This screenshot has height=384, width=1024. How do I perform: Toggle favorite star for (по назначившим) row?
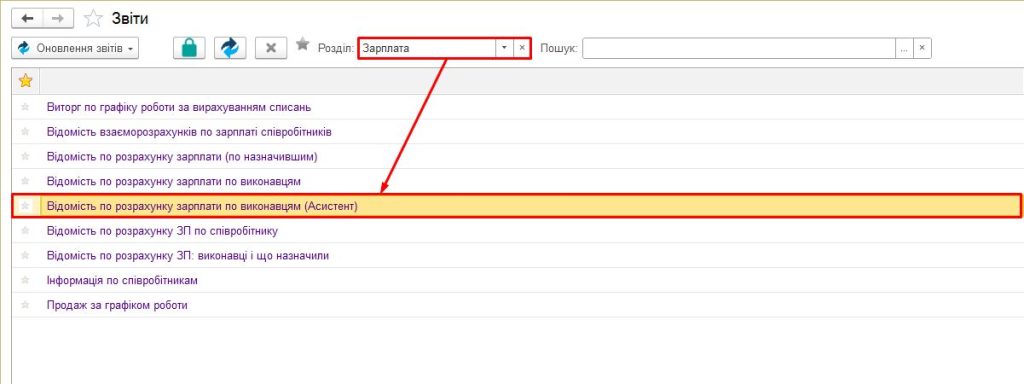click(x=25, y=157)
